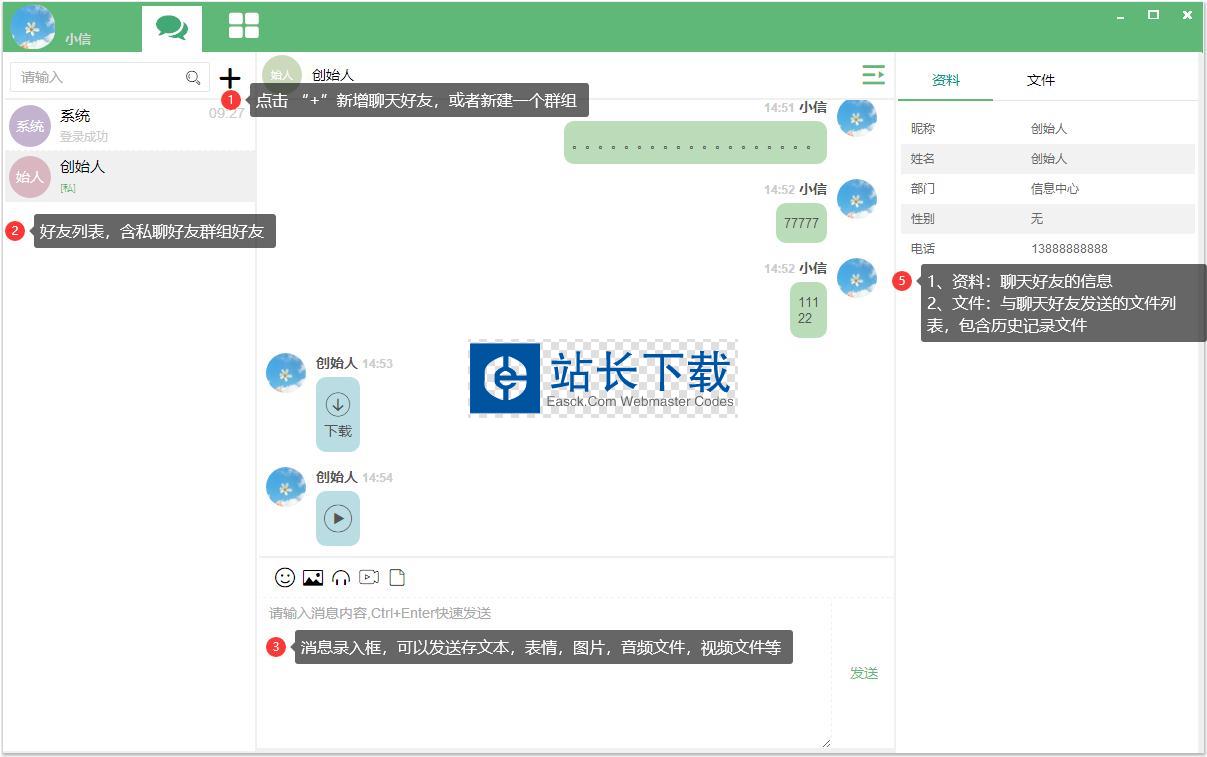Click the 小信 profile avatar in header
Image resolution: width=1207 pixels, height=757 pixels.
coord(33,27)
